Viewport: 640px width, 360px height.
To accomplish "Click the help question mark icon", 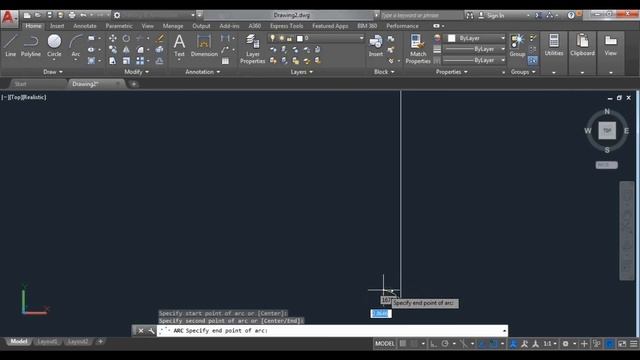I will tap(571, 15).
